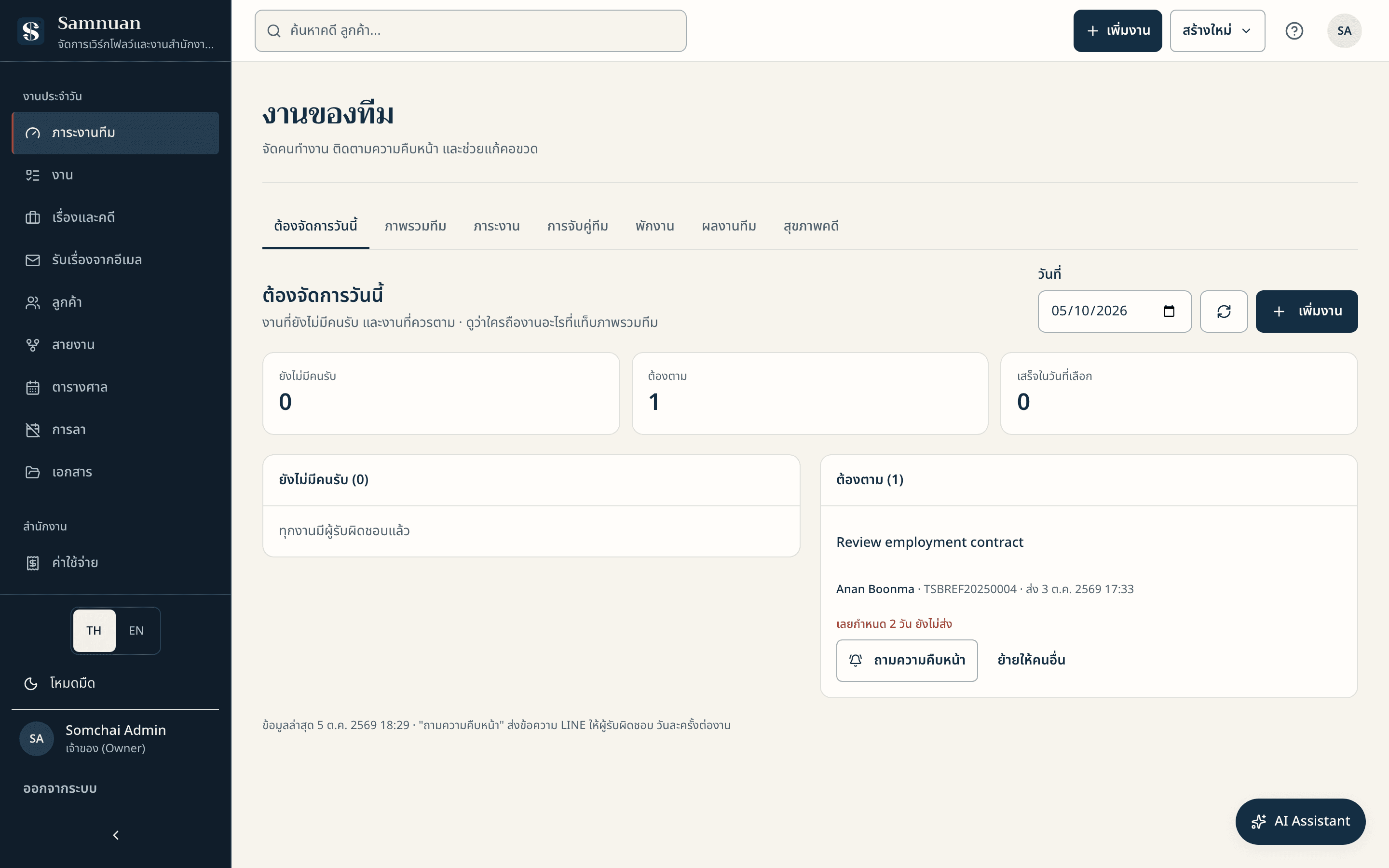The width and height of the screenshot is (1389, 868).
Task: Open the calendar picker icon in date field
Action: tap(1169, 311)
